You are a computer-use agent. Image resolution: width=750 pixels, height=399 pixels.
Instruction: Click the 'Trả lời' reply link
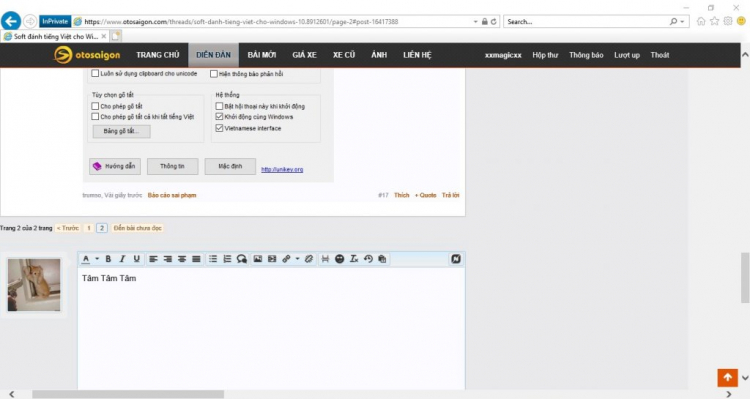click(451, 195)
